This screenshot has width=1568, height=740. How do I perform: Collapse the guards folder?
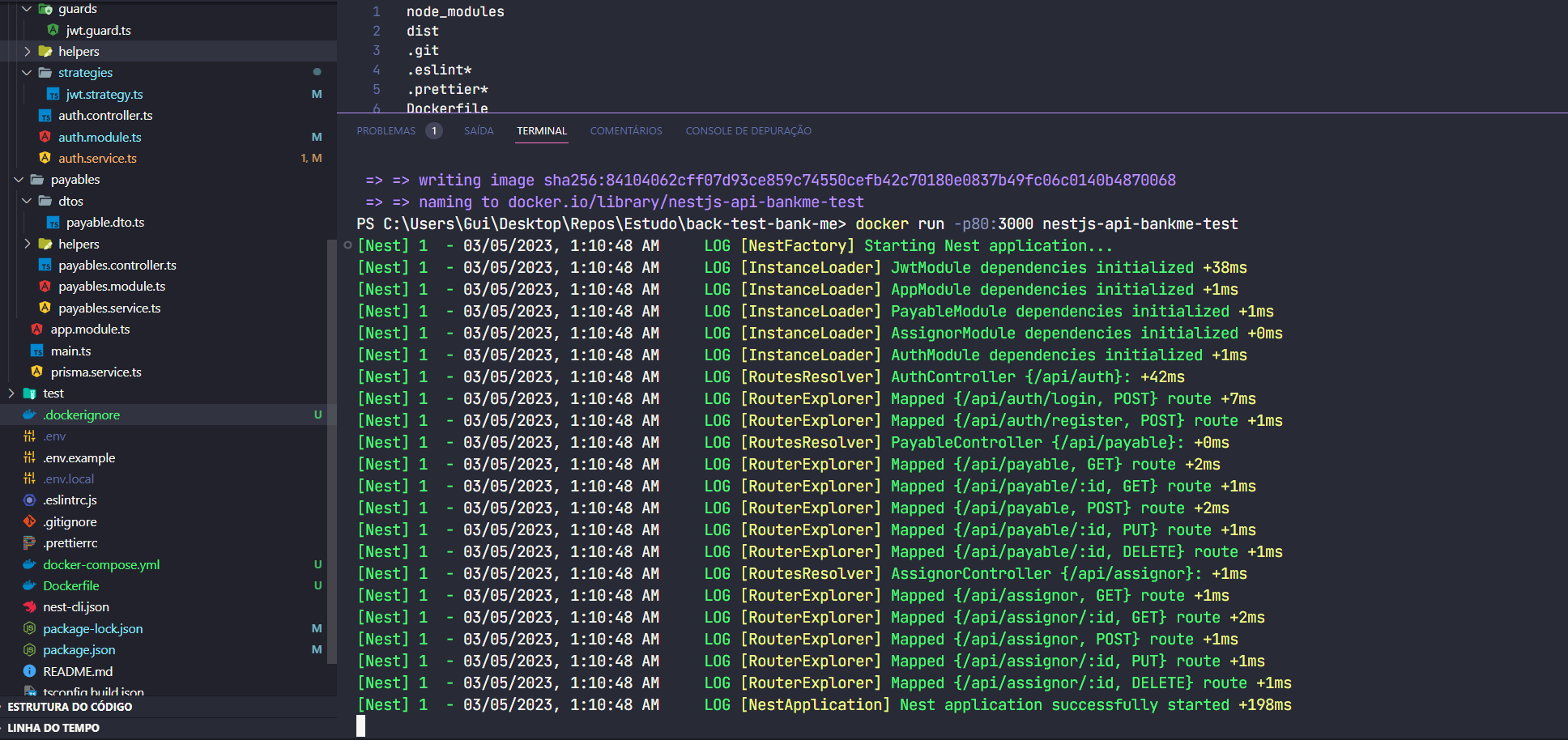click(x=25, y=8)
